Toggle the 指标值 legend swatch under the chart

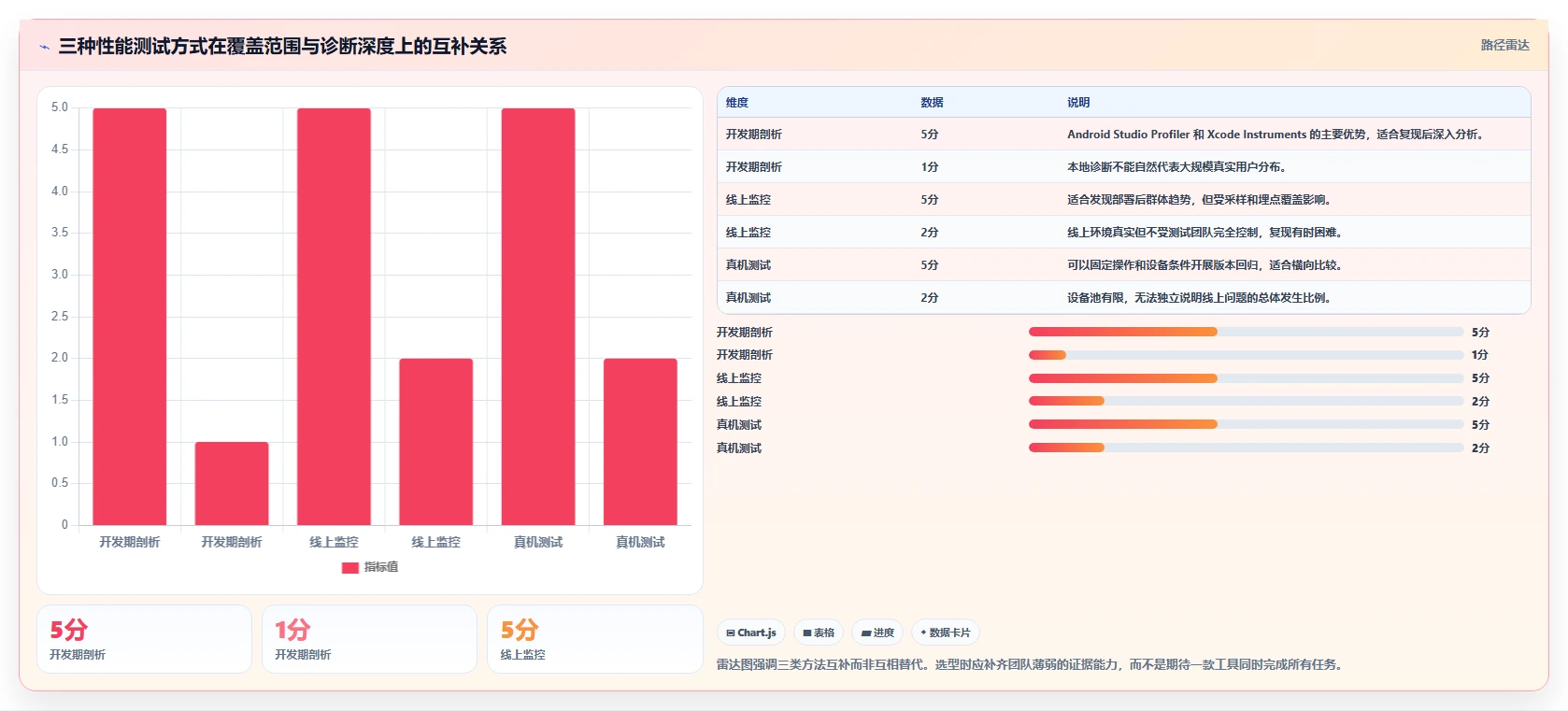(350, 567)
